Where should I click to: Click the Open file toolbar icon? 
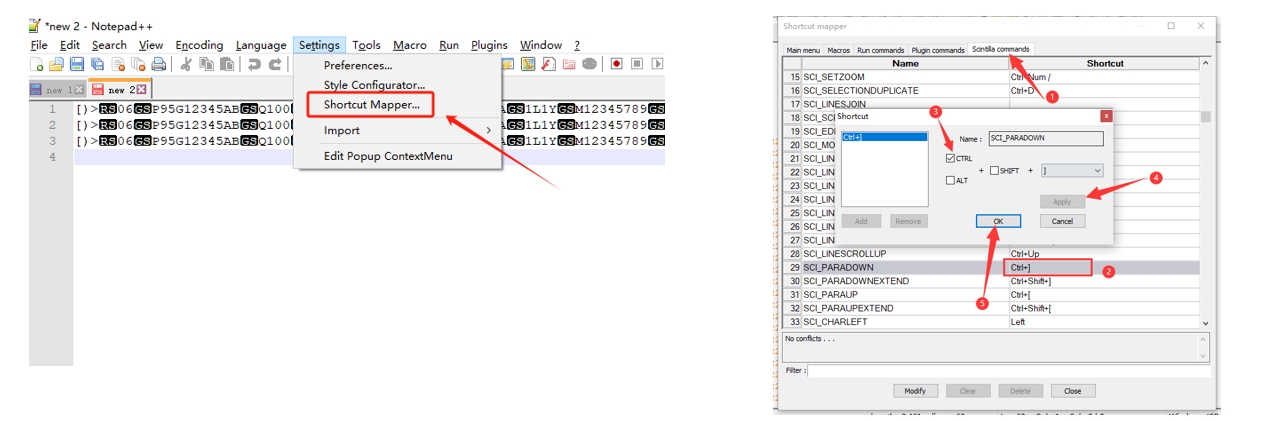click(x=56, y=64)
